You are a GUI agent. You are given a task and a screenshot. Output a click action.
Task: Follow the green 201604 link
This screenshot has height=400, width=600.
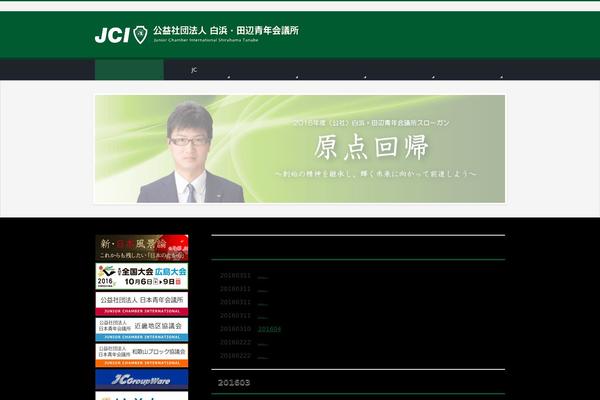click(269, 329)
